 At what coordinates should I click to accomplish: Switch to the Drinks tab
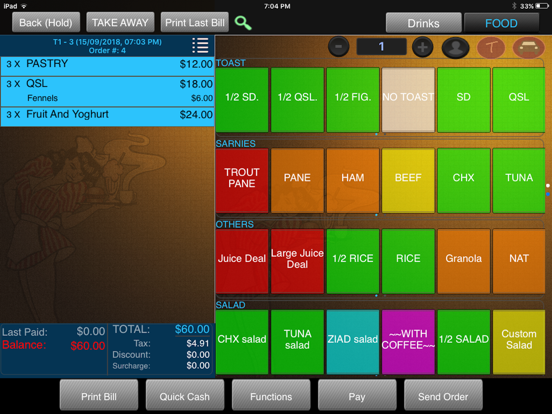(x=424, y=23)
